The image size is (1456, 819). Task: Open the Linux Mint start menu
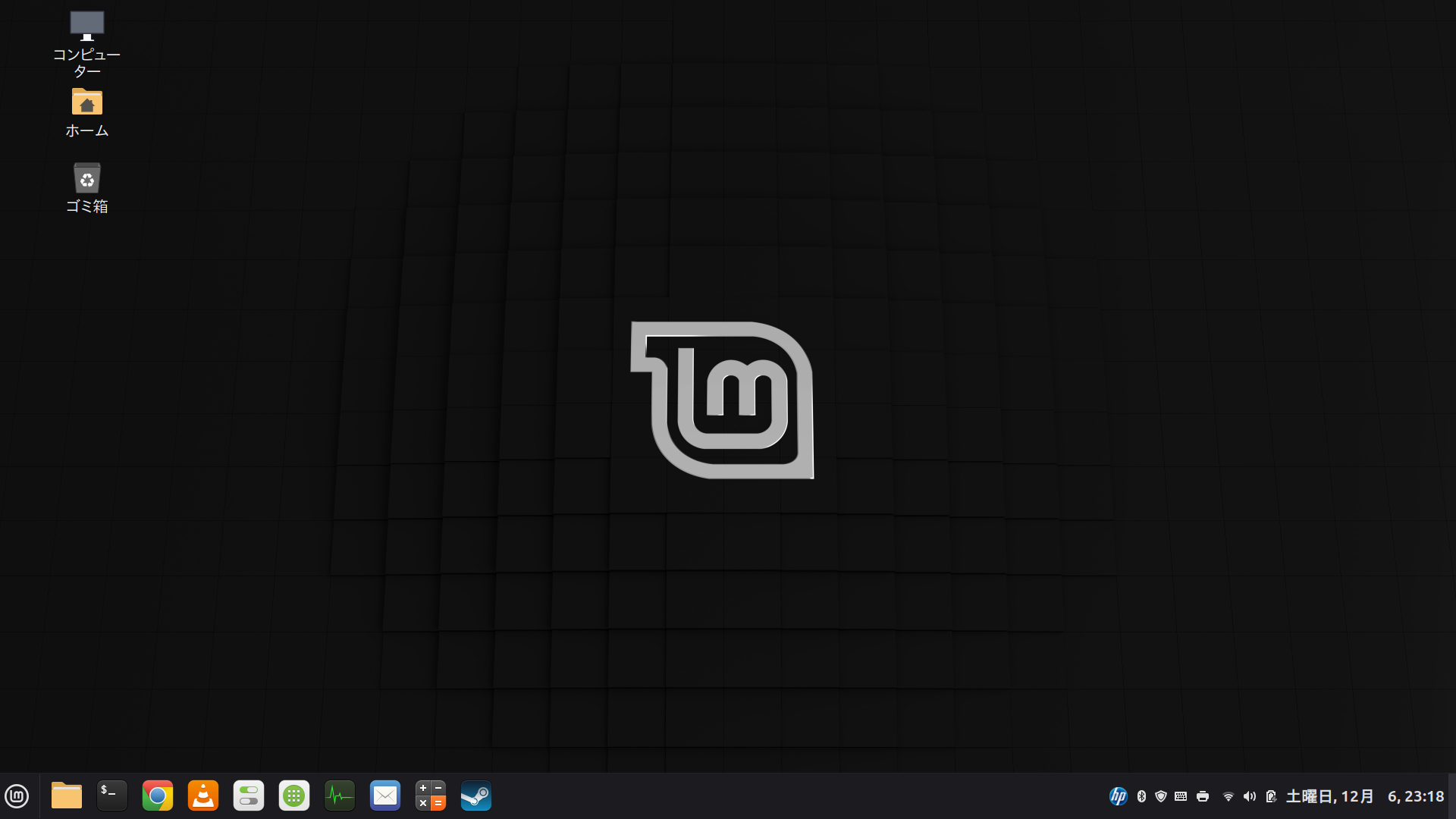[17, 796]
